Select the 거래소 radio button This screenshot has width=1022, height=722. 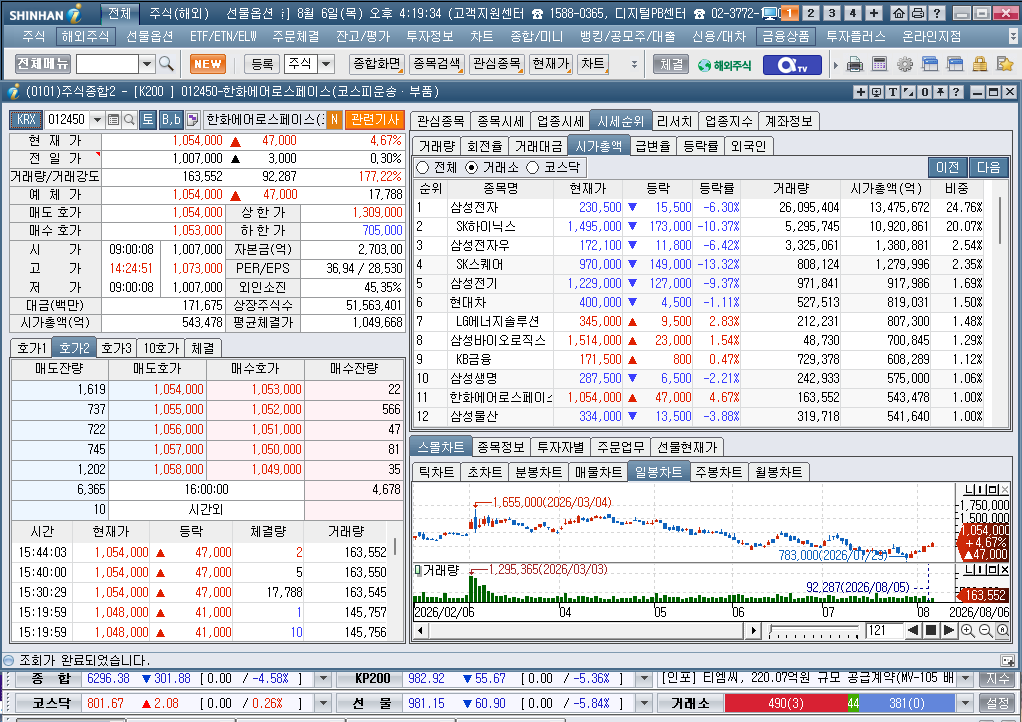[472, 167]
